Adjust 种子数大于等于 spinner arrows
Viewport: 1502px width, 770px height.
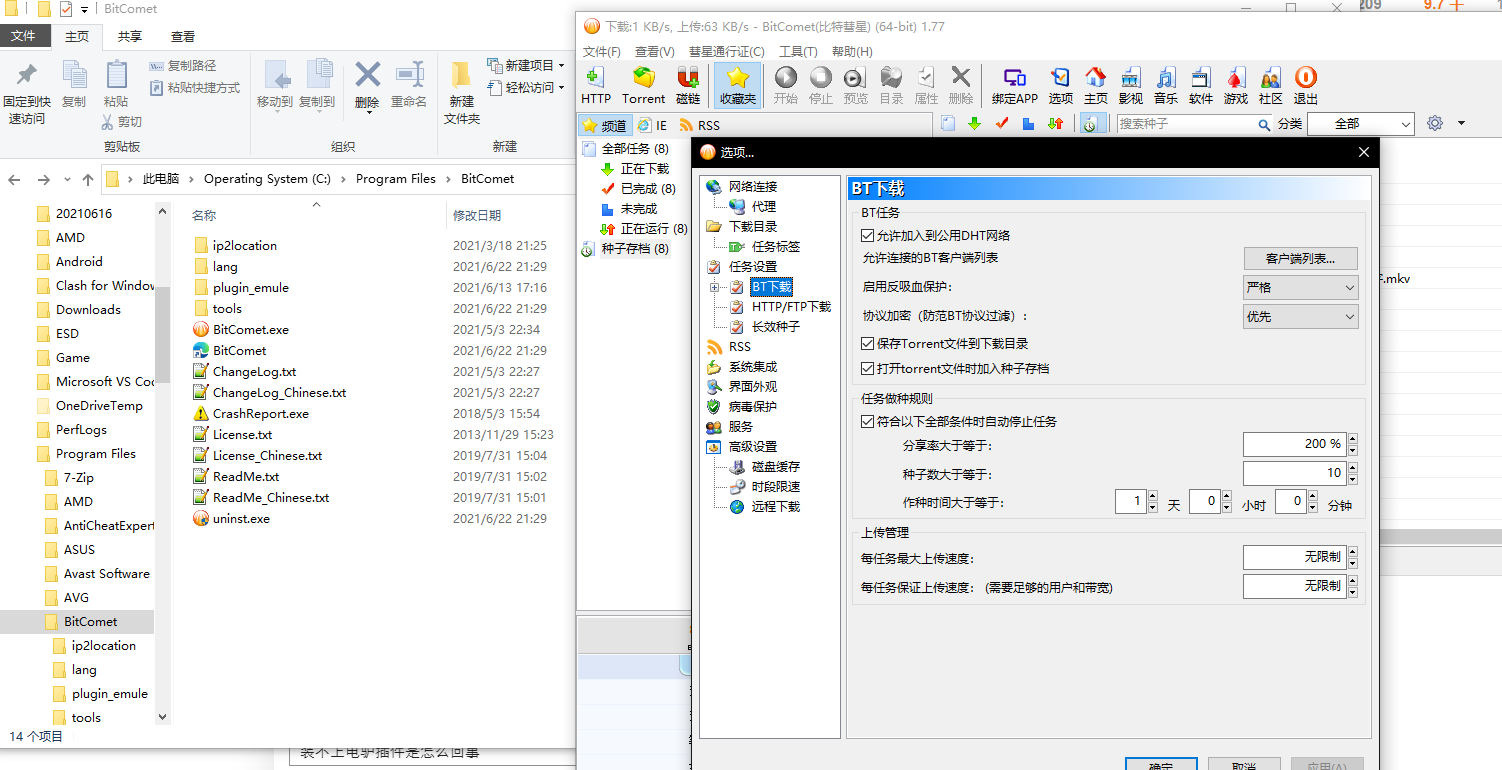click(1352, 473)
